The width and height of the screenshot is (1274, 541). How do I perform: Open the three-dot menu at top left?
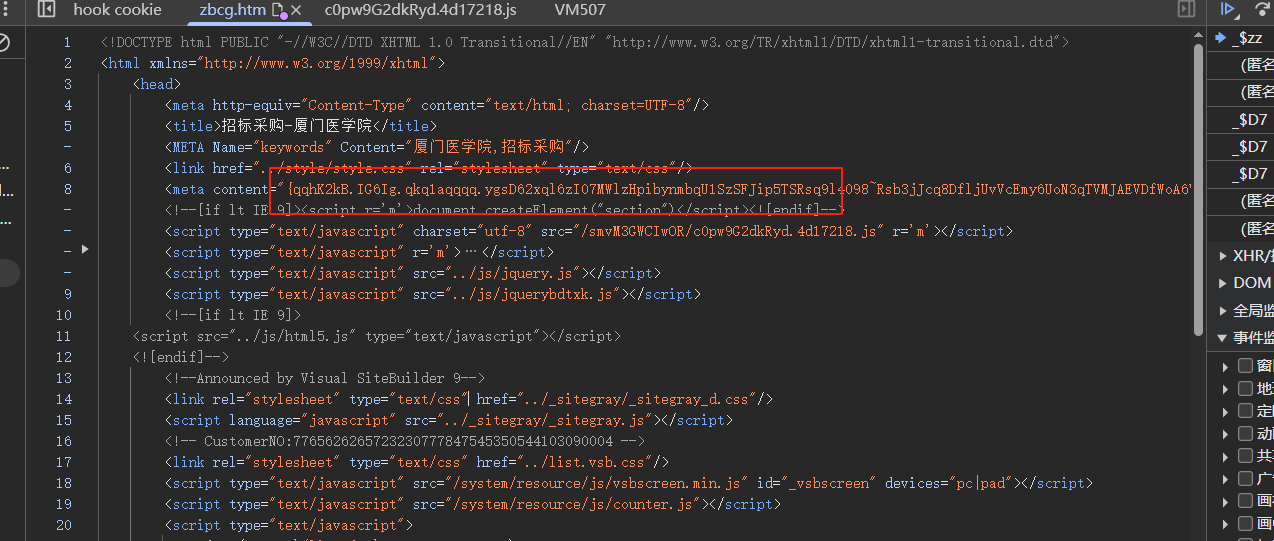pyautogui.click(x=3, y=10)
